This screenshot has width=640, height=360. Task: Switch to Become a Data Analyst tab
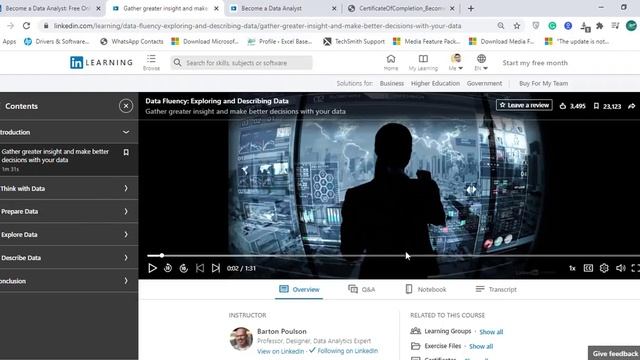(x=283, y=8)
